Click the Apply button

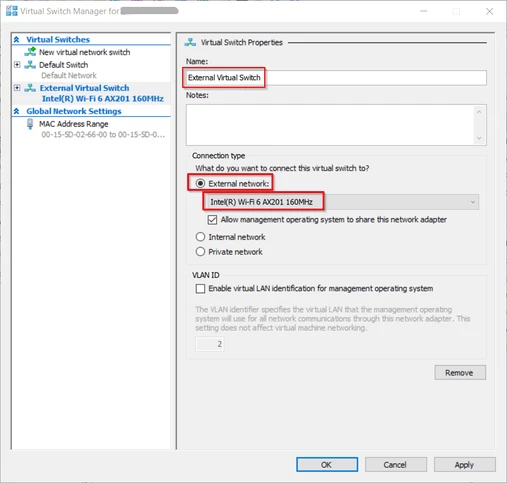(464, 465)
